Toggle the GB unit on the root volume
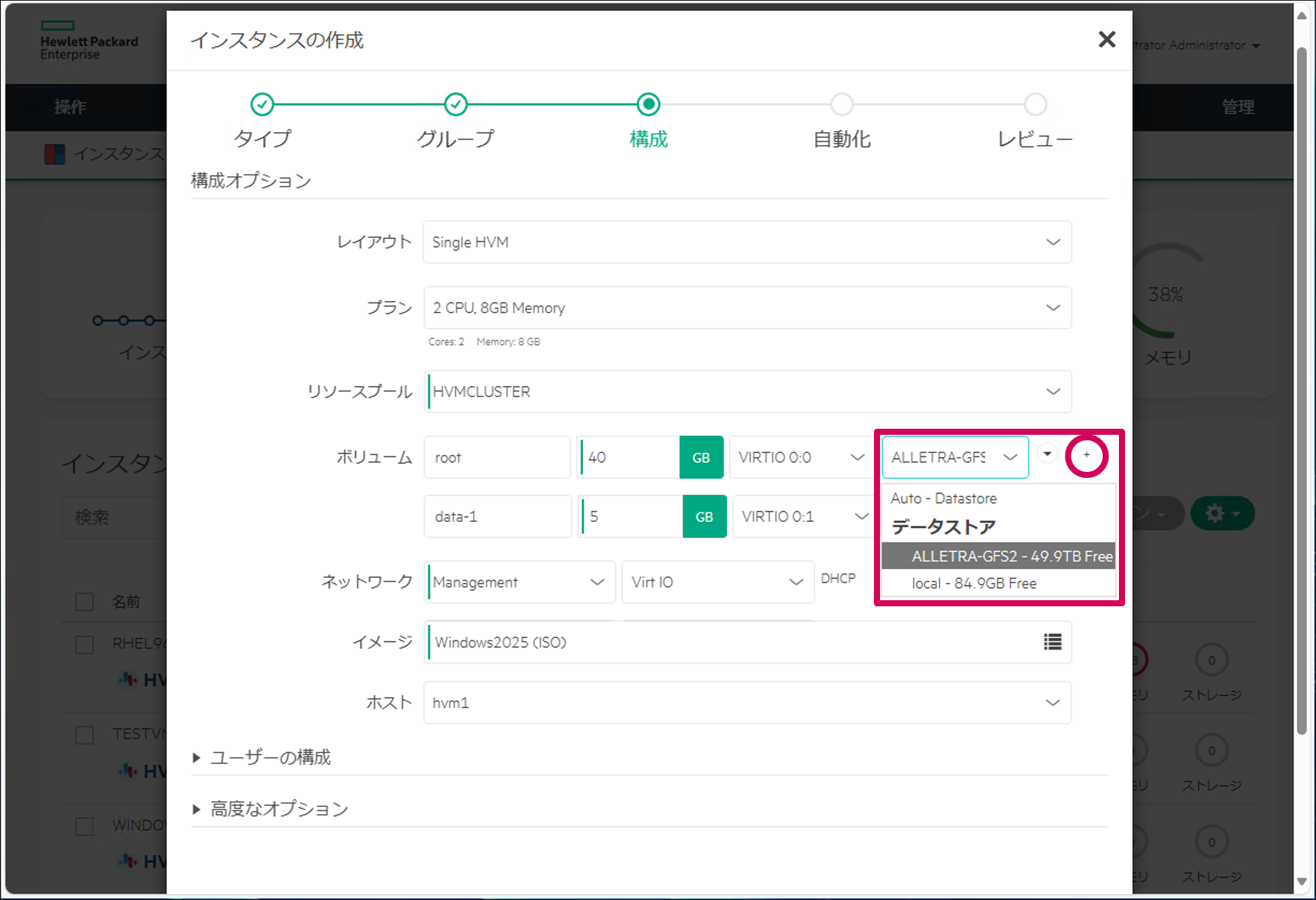Image resolution: width=1316 pixels, height=900 pixels. pos(701,457)
